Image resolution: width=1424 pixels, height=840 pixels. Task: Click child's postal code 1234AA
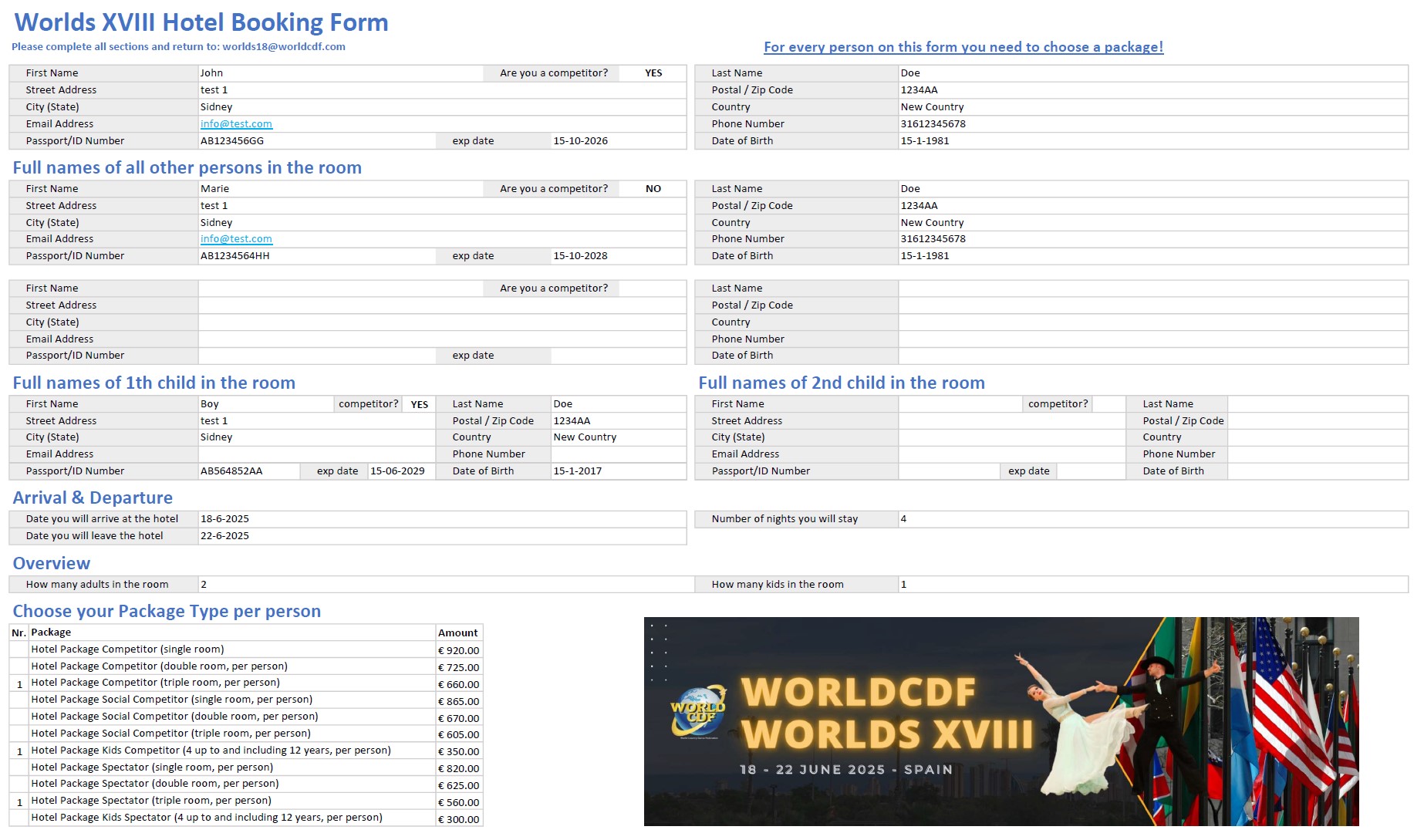pyautogui.click(x=618, y=421)
